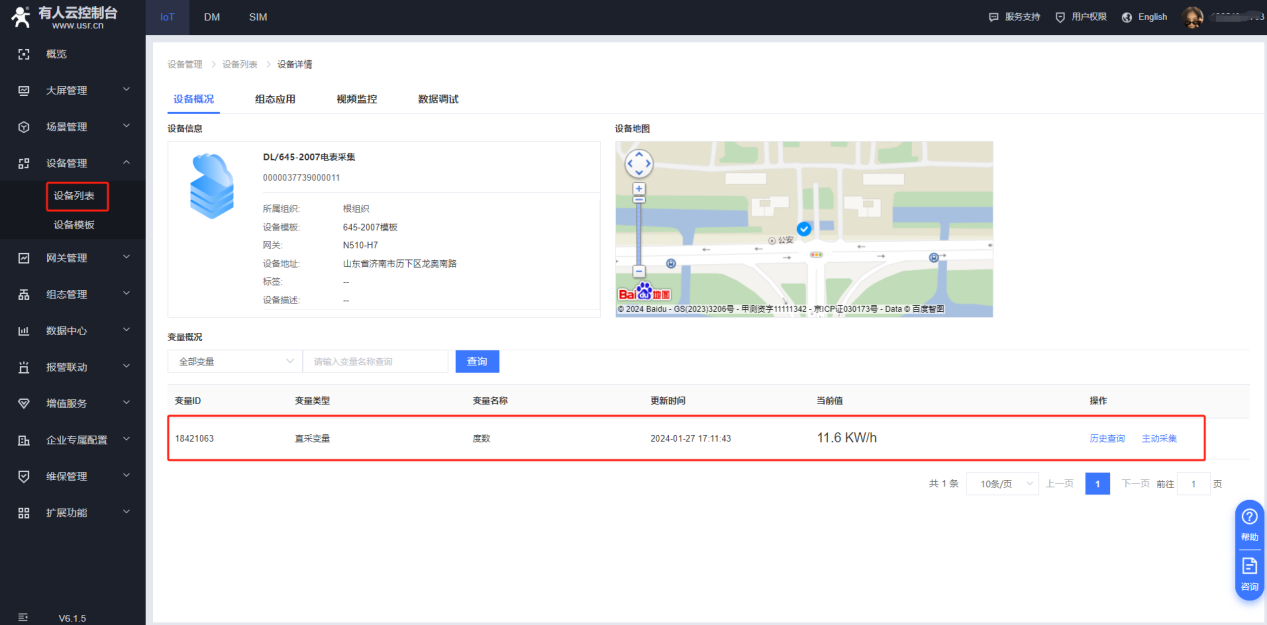Collapse sidebar using bottom-left menu icon
This screenshot has height=625, width=1267.
(x=24, y=617)
